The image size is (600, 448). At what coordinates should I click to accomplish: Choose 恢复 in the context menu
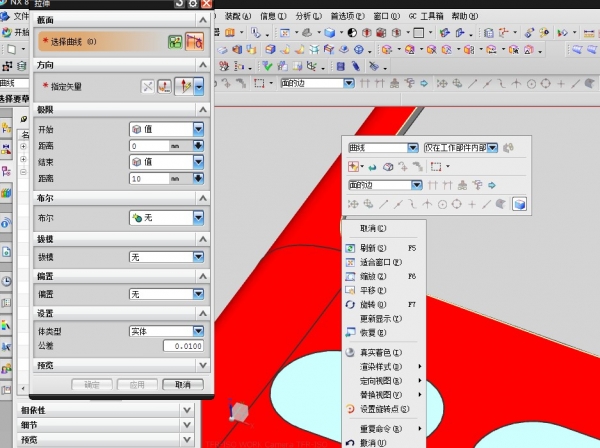pos(383,333)
